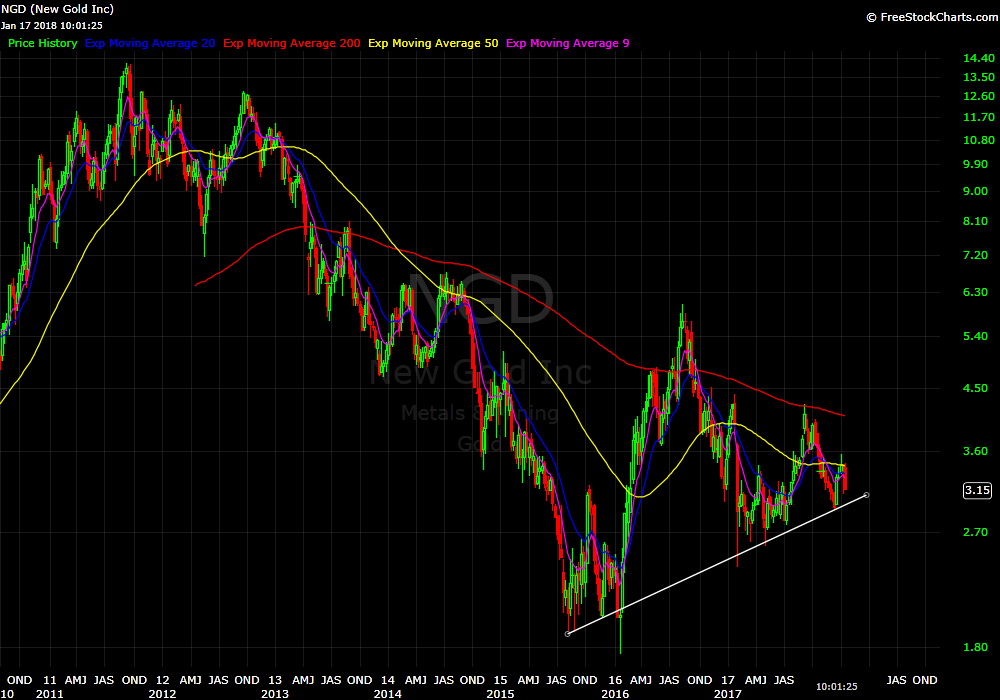Screen dimensions: 1000x700
Task: Click the current price box showing 3.15
Action: (x=977, y=490)
